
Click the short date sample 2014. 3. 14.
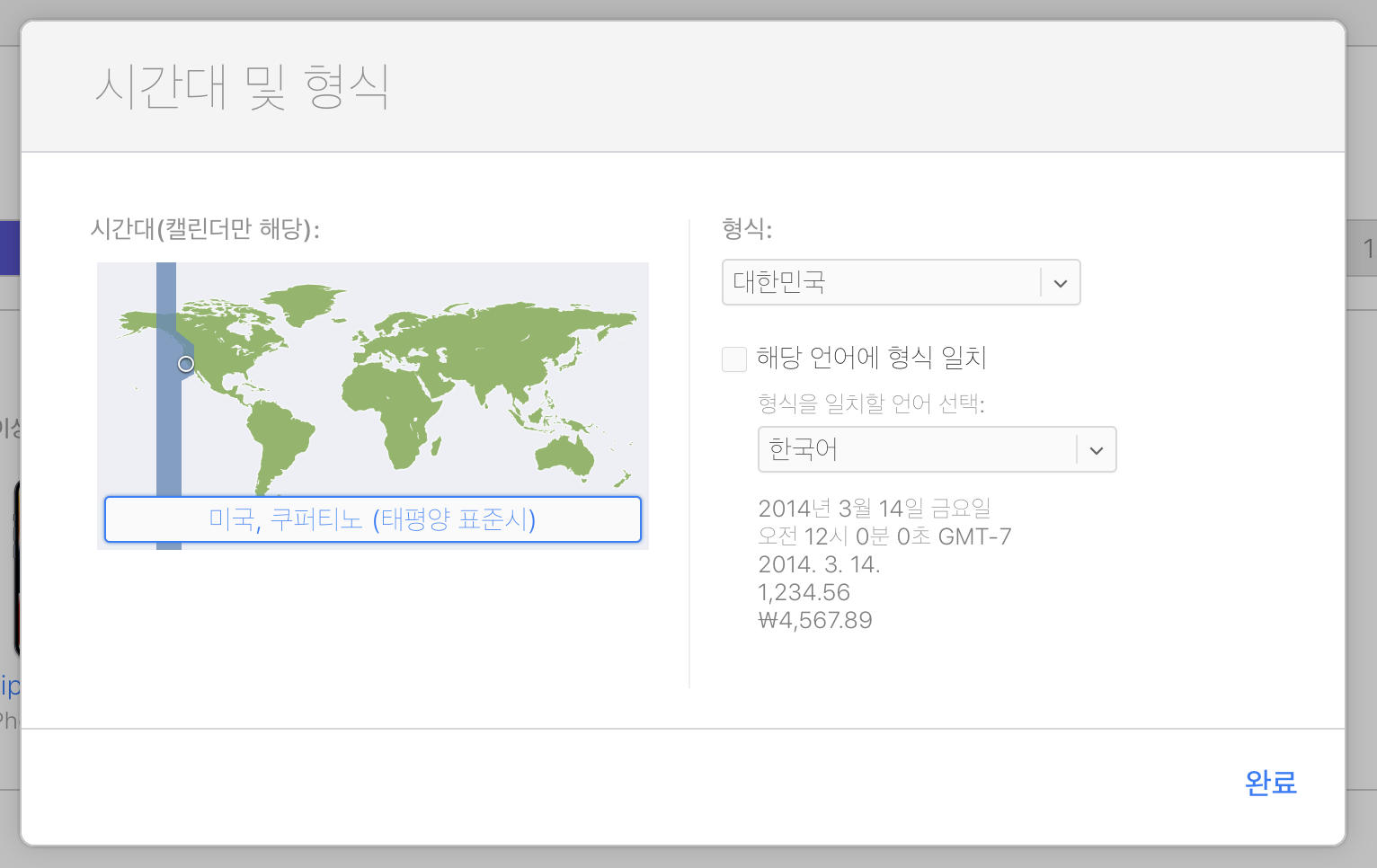click(819, 564)
